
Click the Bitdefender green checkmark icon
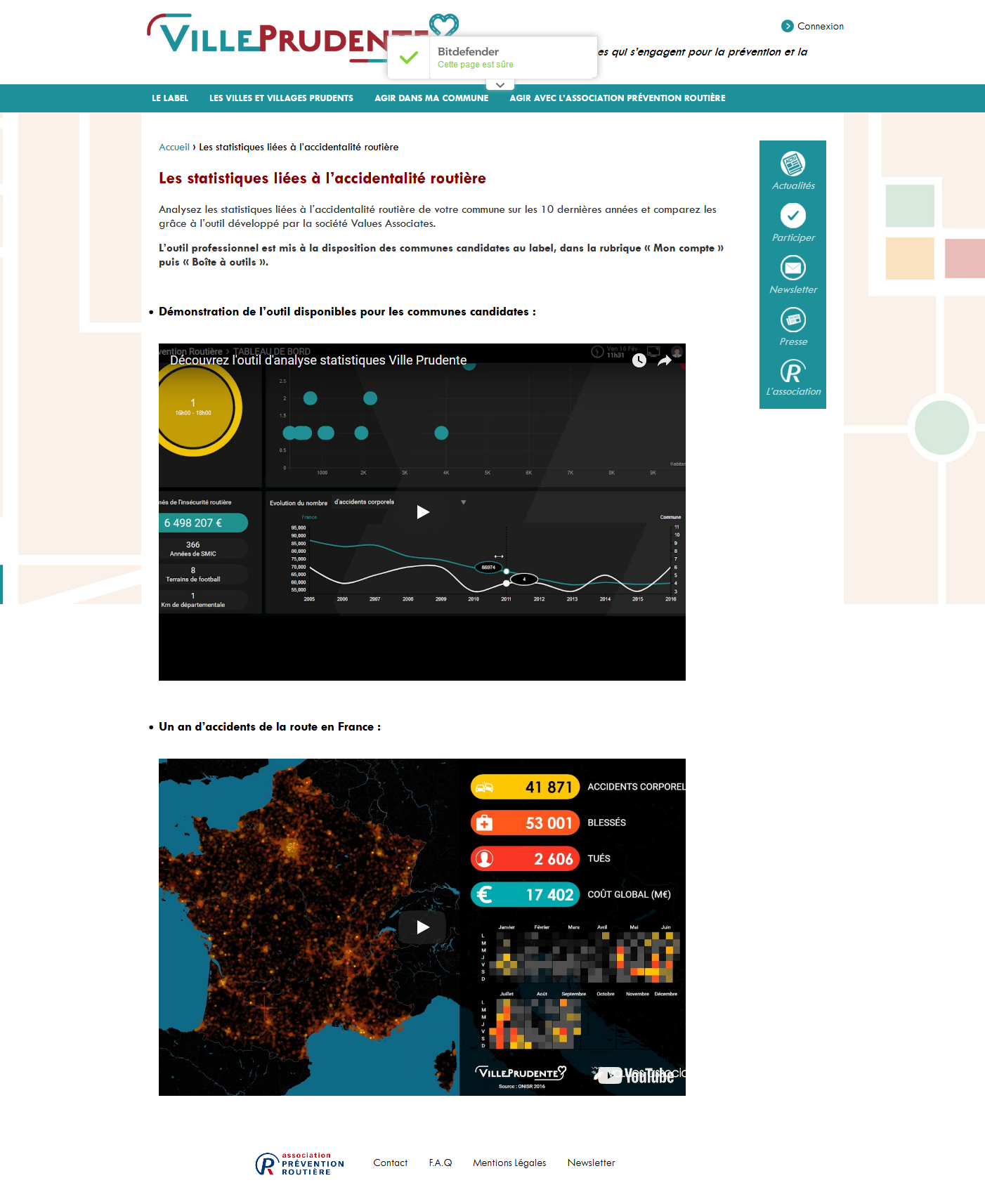pos(409,58)
